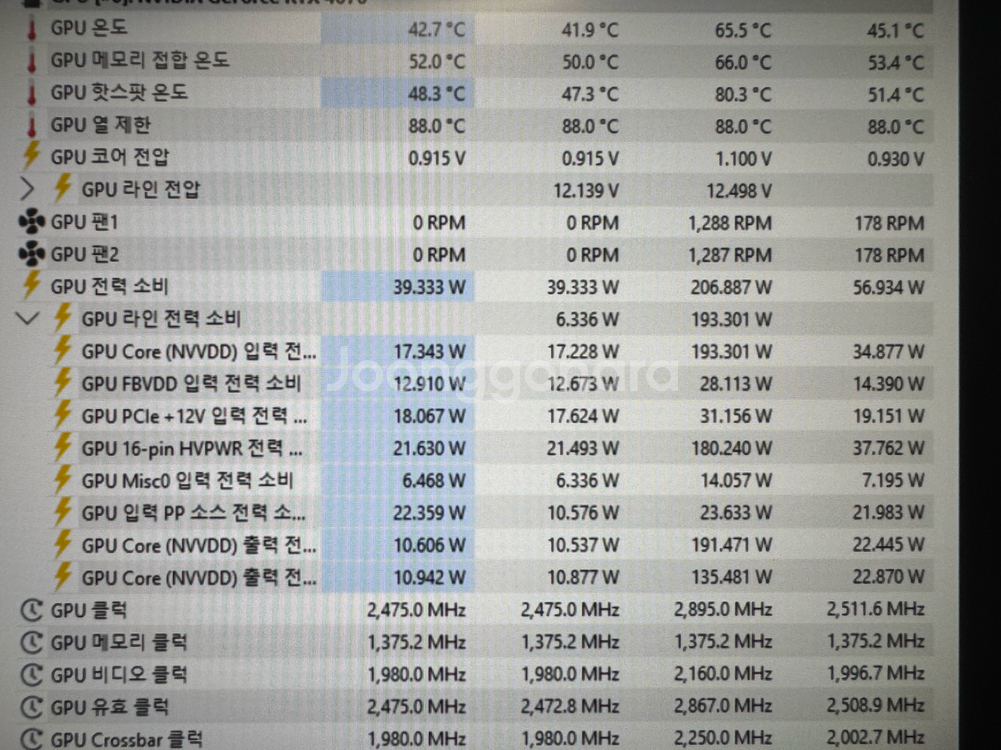Click the lightning icon beside GPU 16-pin HVPWR
The width and height of the screenshot is (1001, 750).
pos(62,448)
